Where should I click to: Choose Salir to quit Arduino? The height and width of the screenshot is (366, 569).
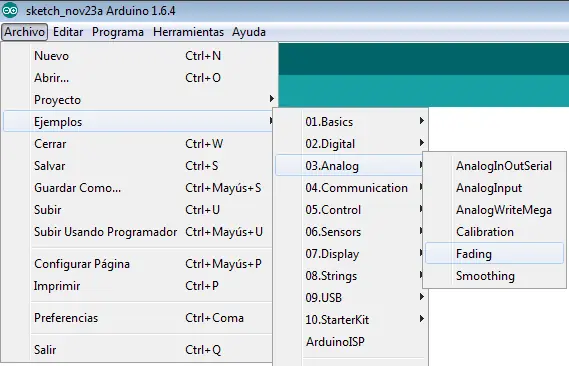point(138,350)
